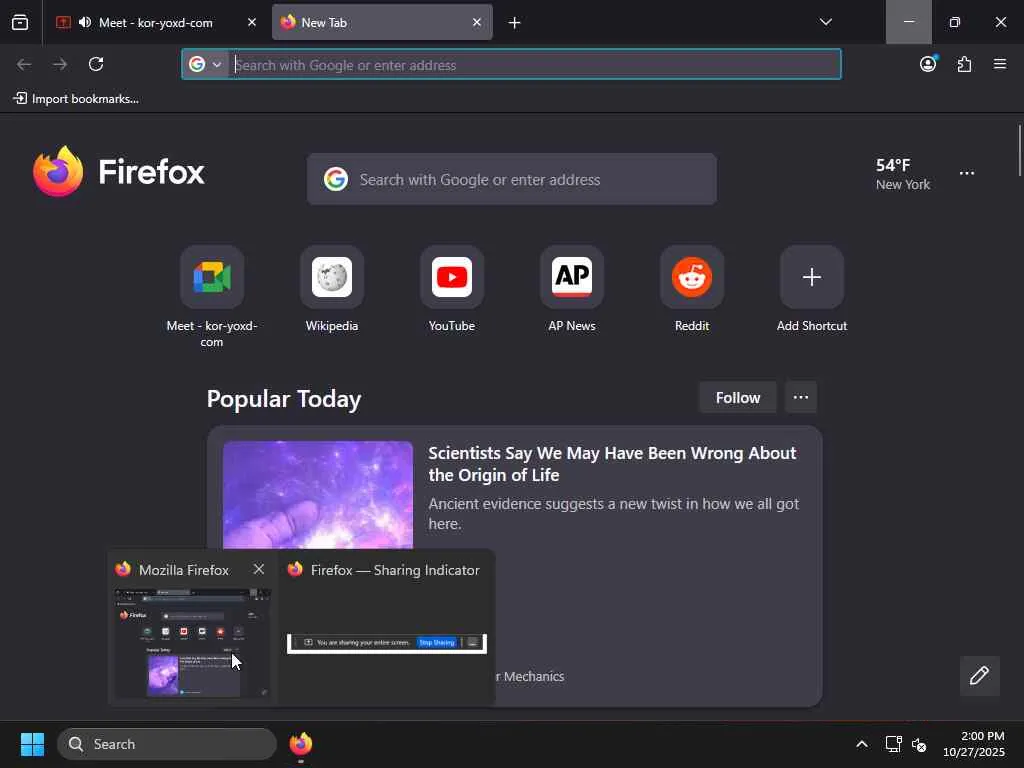Expand the list all tabs chevron

click(825, 22)
